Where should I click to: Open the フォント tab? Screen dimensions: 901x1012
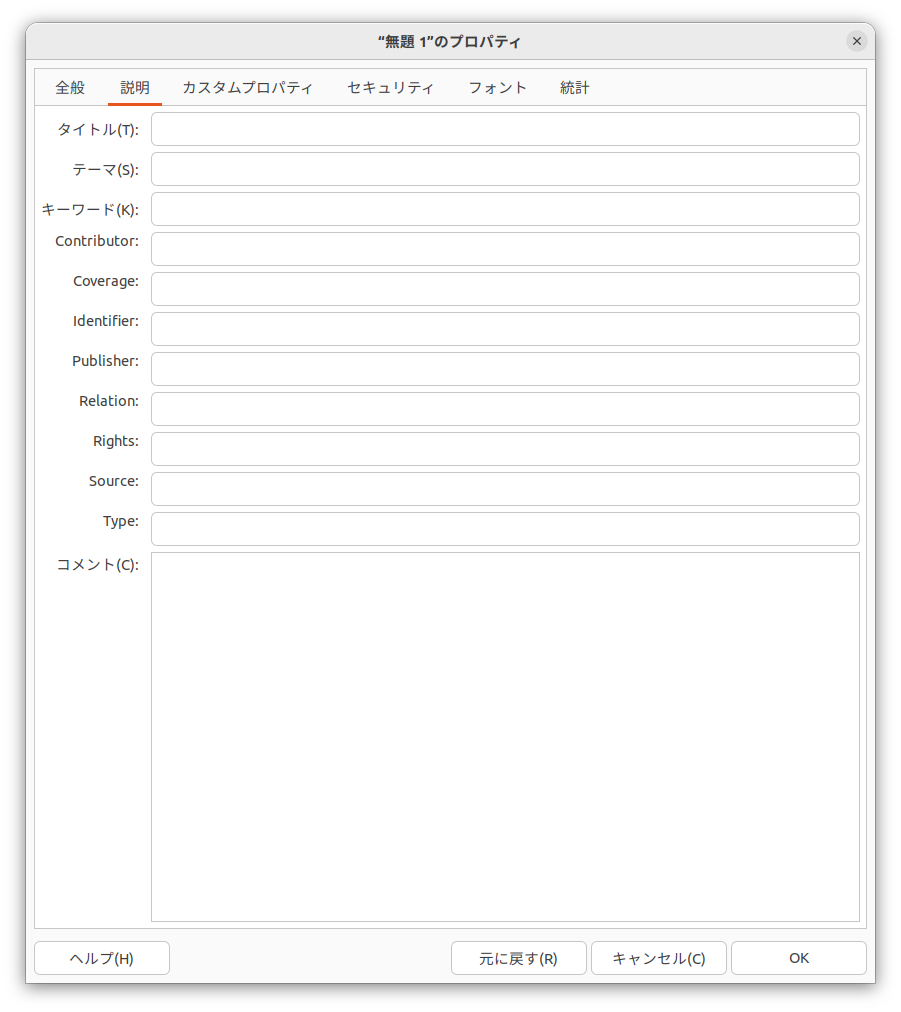(498, 88)
